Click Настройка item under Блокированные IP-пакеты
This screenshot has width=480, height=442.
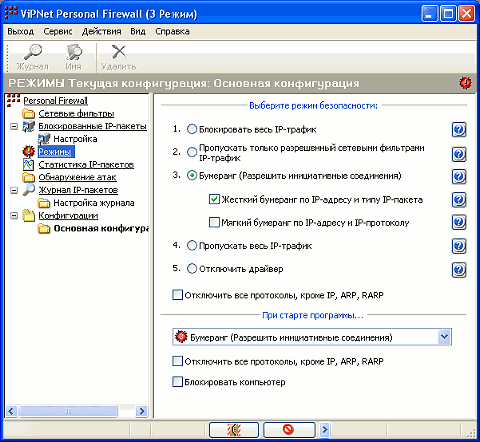[x=75, y=139]
